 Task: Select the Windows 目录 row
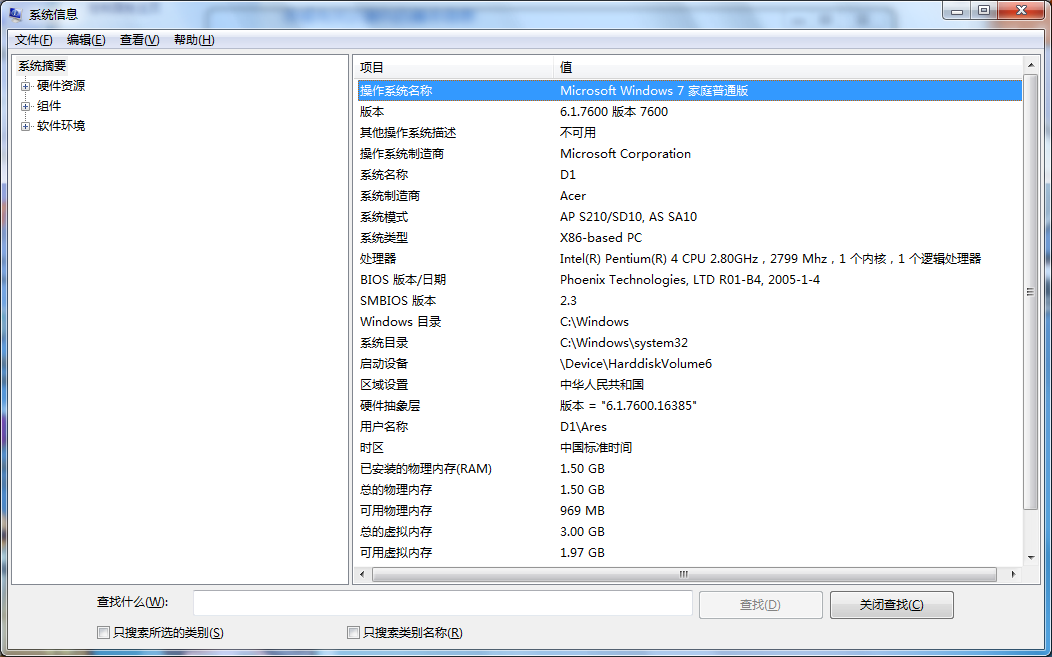click(689, 321)
